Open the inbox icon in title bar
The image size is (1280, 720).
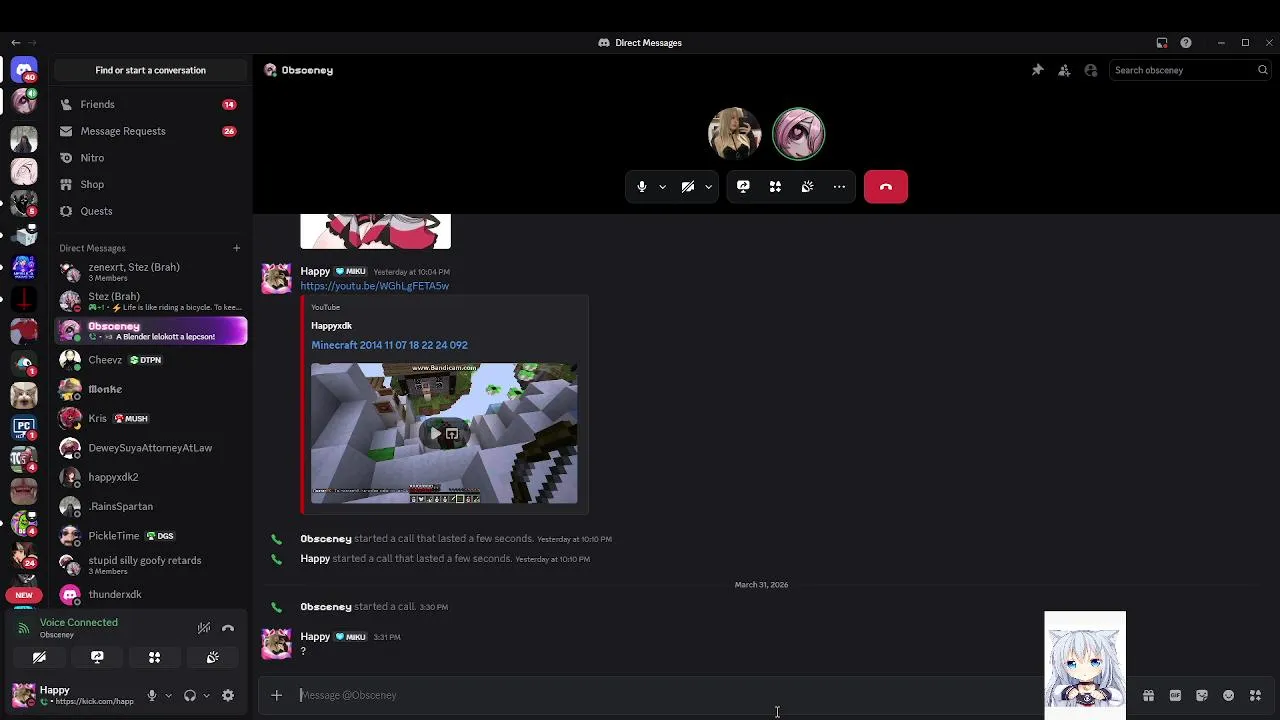pos(1162,43)
